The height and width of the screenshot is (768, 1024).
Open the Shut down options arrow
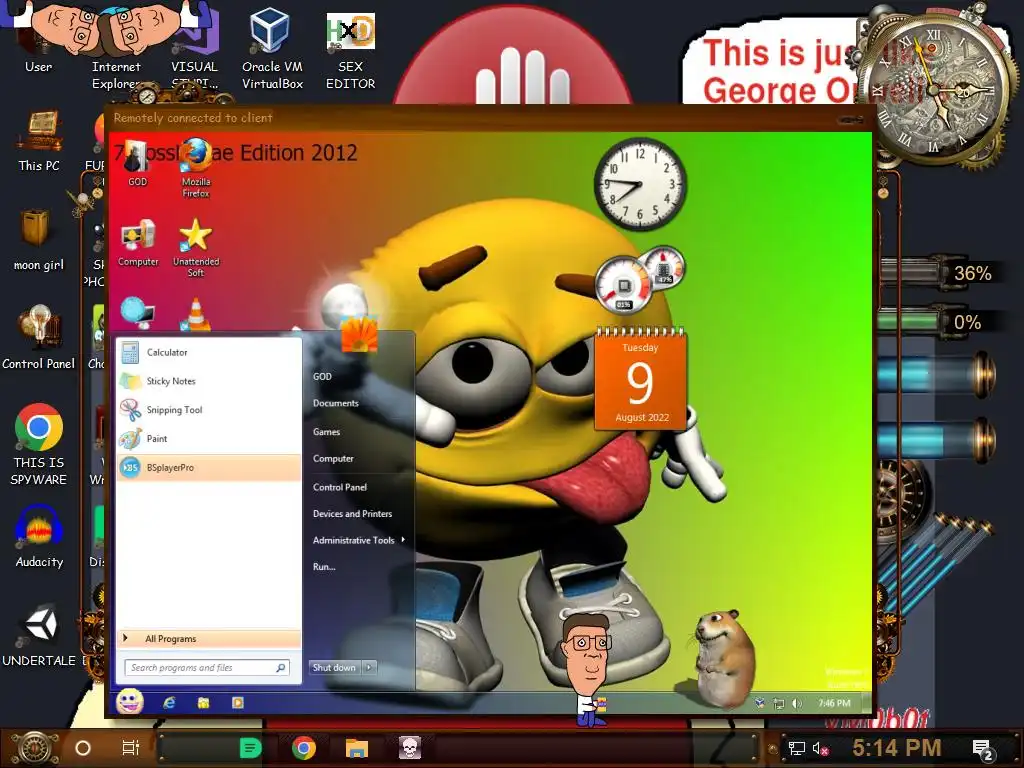coord(369,667)
